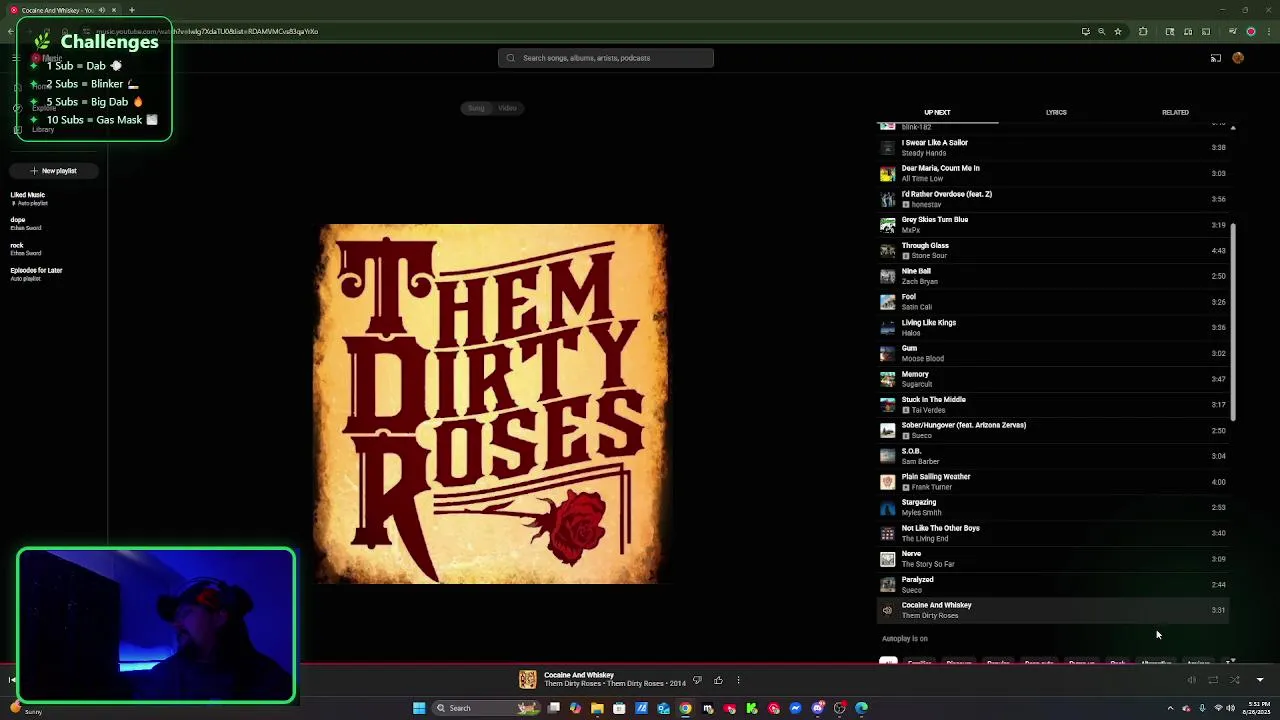The image size is (1280, 720).
Task: Play Living Like Kings in queue
Action: [1052, 327]
